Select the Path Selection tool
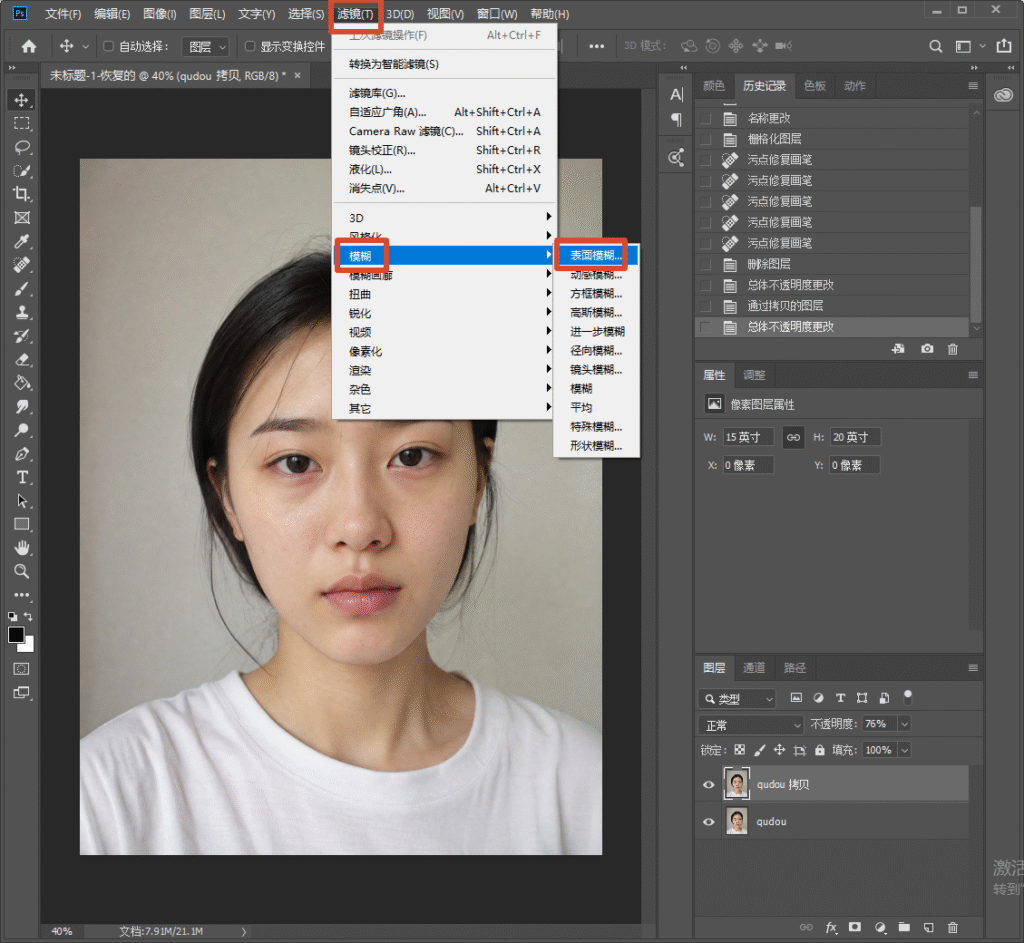1024x943 pixels. click(22, 501)
